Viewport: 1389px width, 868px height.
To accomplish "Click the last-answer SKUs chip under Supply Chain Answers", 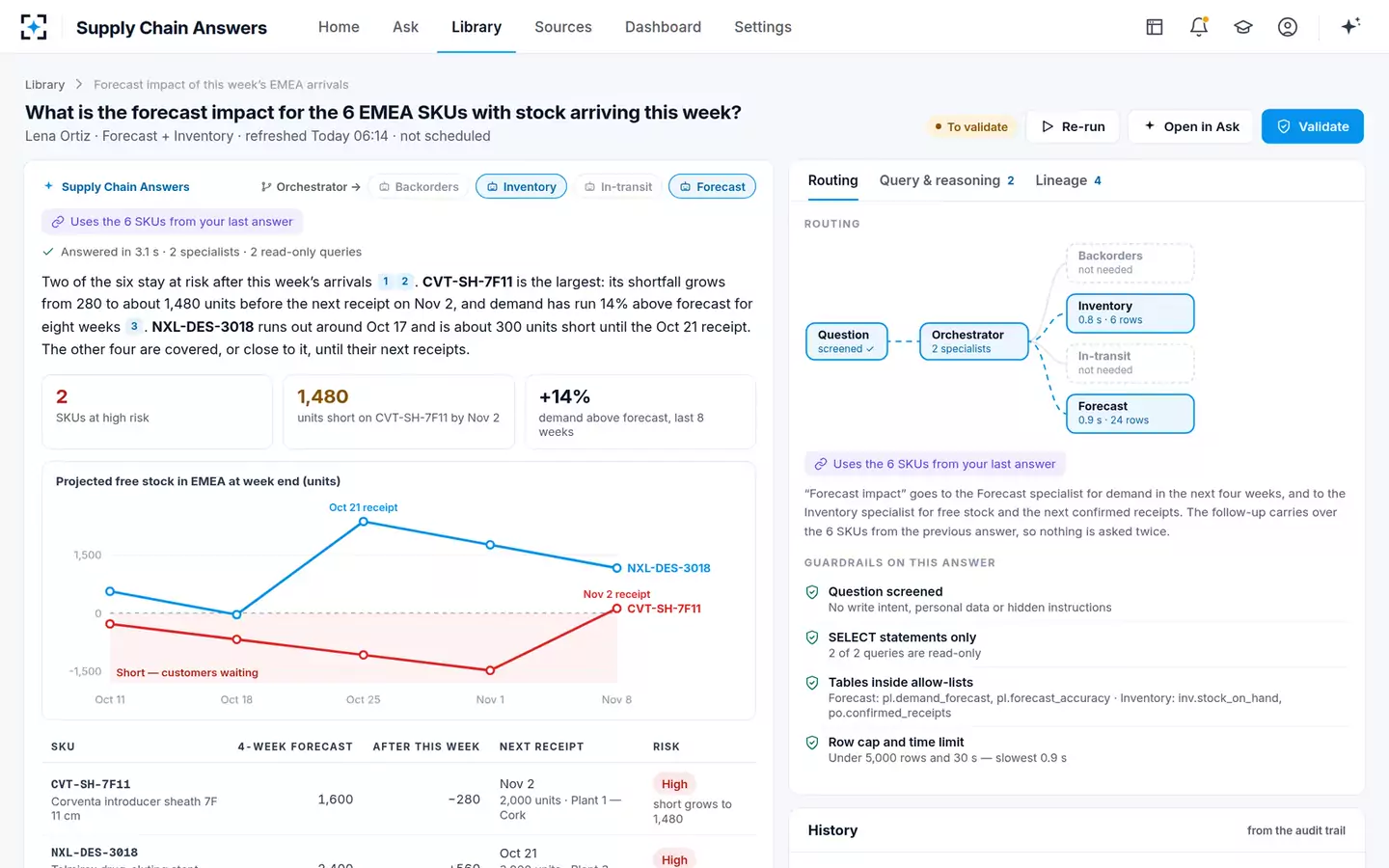I will 172,222.
